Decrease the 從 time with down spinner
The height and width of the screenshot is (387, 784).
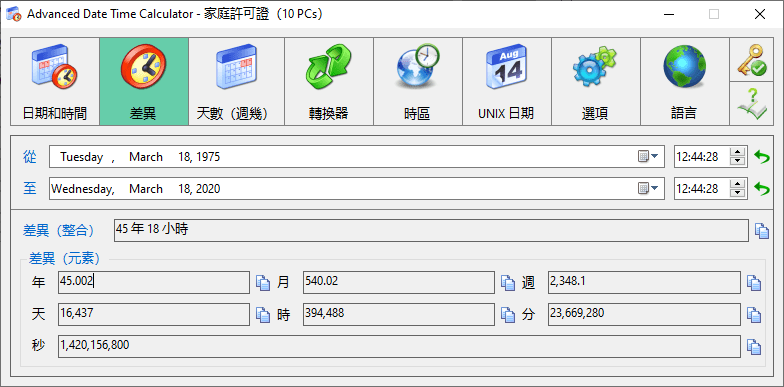pos(738,162)
